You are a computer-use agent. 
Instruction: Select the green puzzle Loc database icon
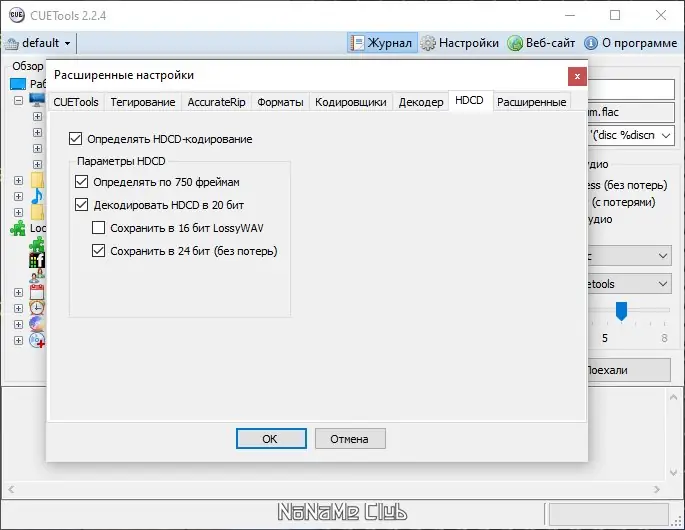[x=18, y=228]
